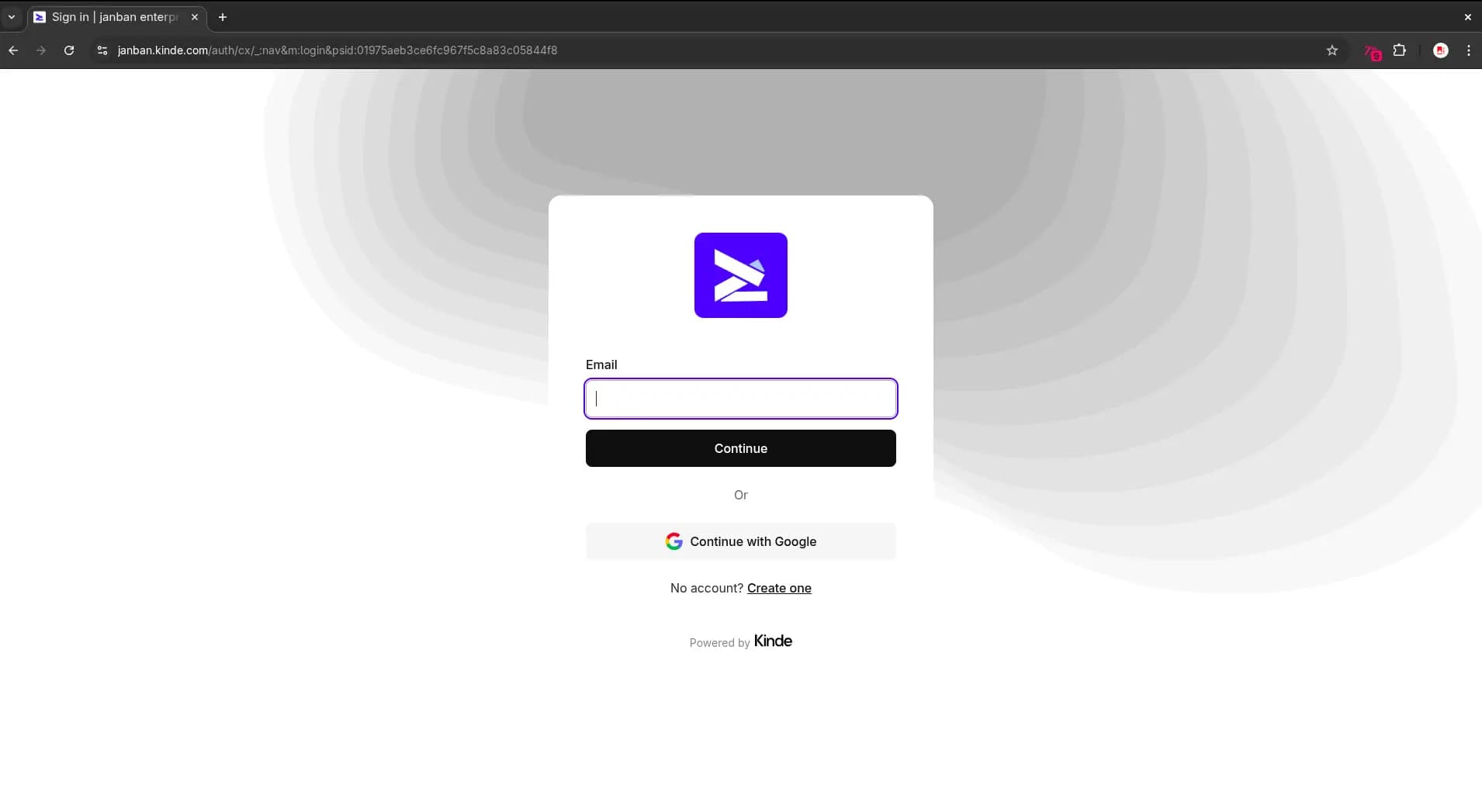Open the Chrome three-dot menu
1482x812 pixels.
click(1469, 50)
